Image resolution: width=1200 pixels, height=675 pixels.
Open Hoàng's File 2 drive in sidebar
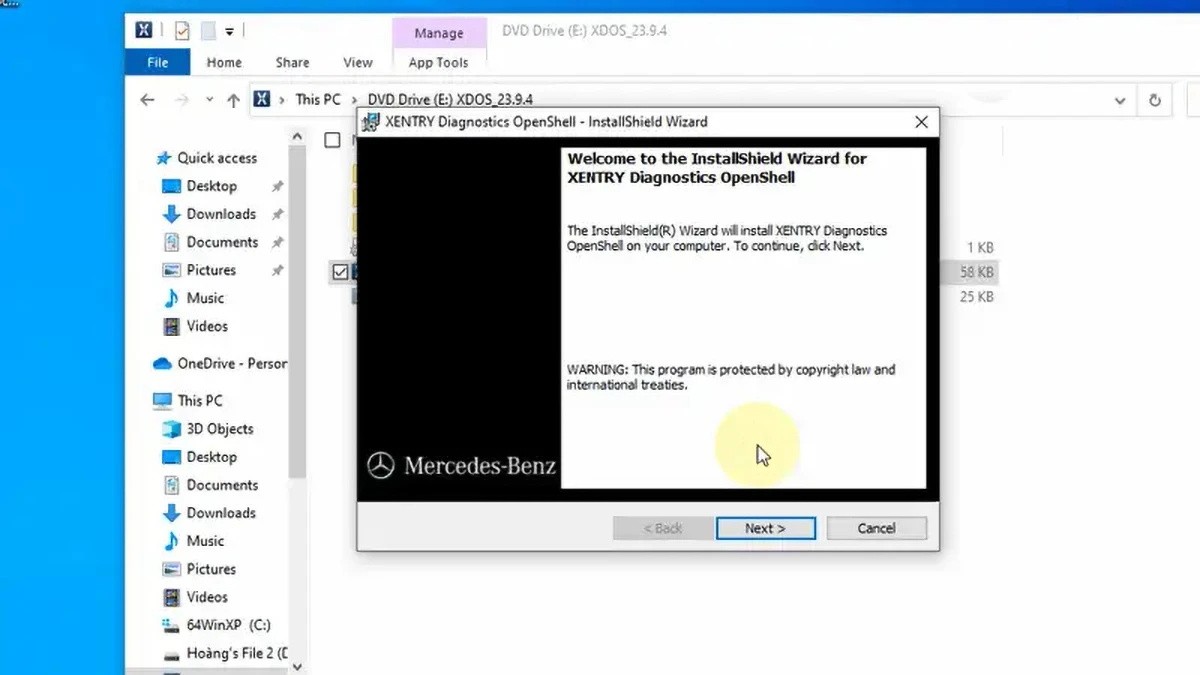click(x=237, y=653)
